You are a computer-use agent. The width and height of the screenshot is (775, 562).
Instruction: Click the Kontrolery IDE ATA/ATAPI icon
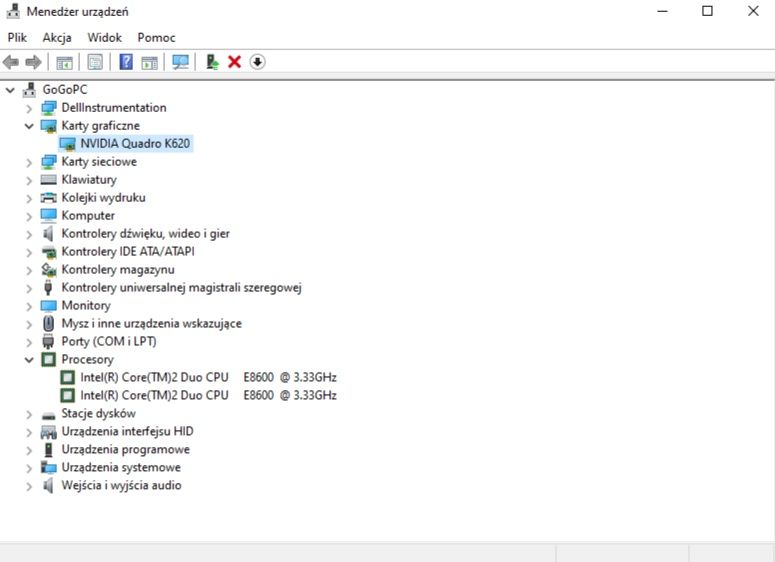tap(48, 252)
